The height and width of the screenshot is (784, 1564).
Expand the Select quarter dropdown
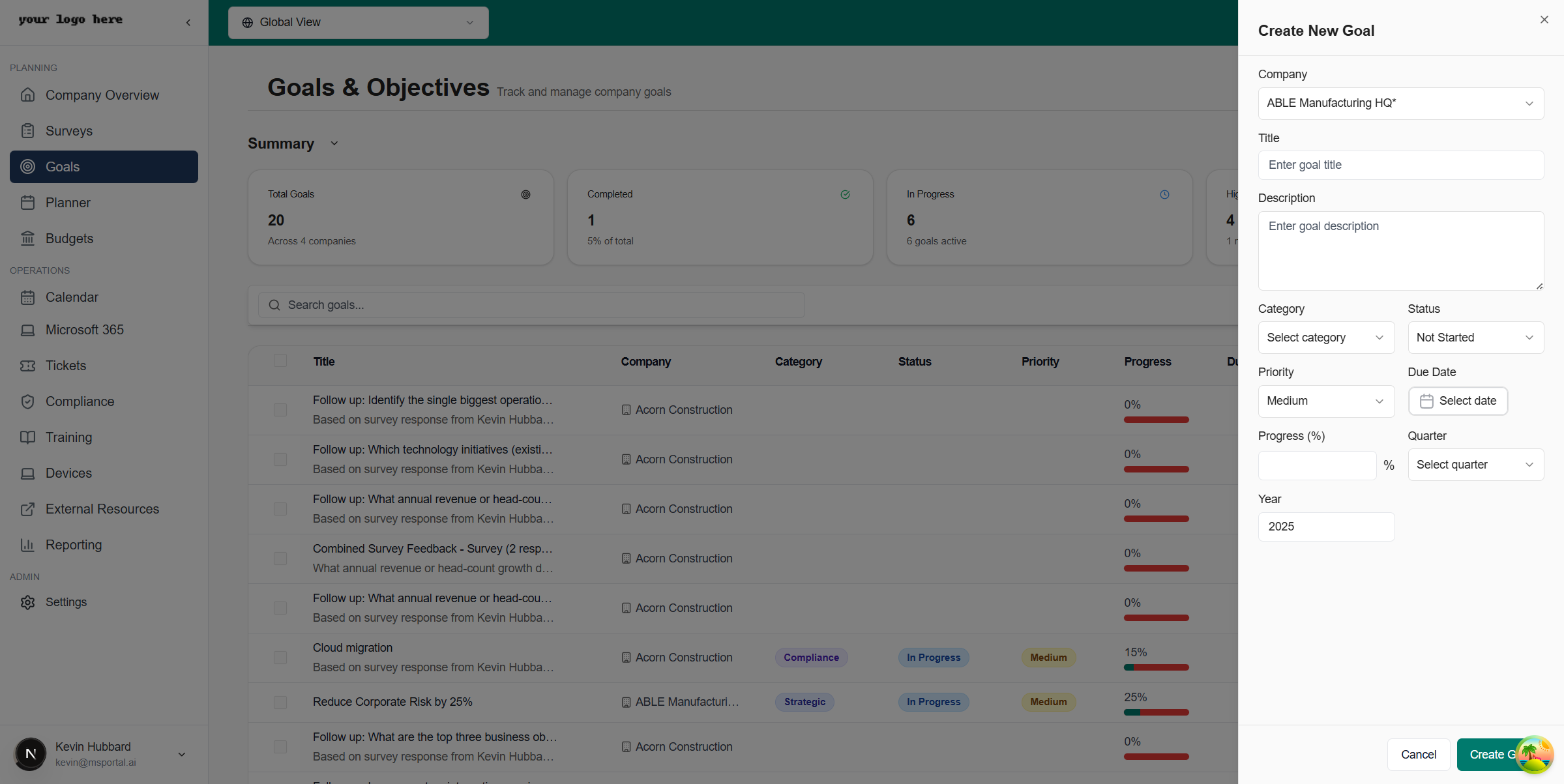tap(1475, 465)
